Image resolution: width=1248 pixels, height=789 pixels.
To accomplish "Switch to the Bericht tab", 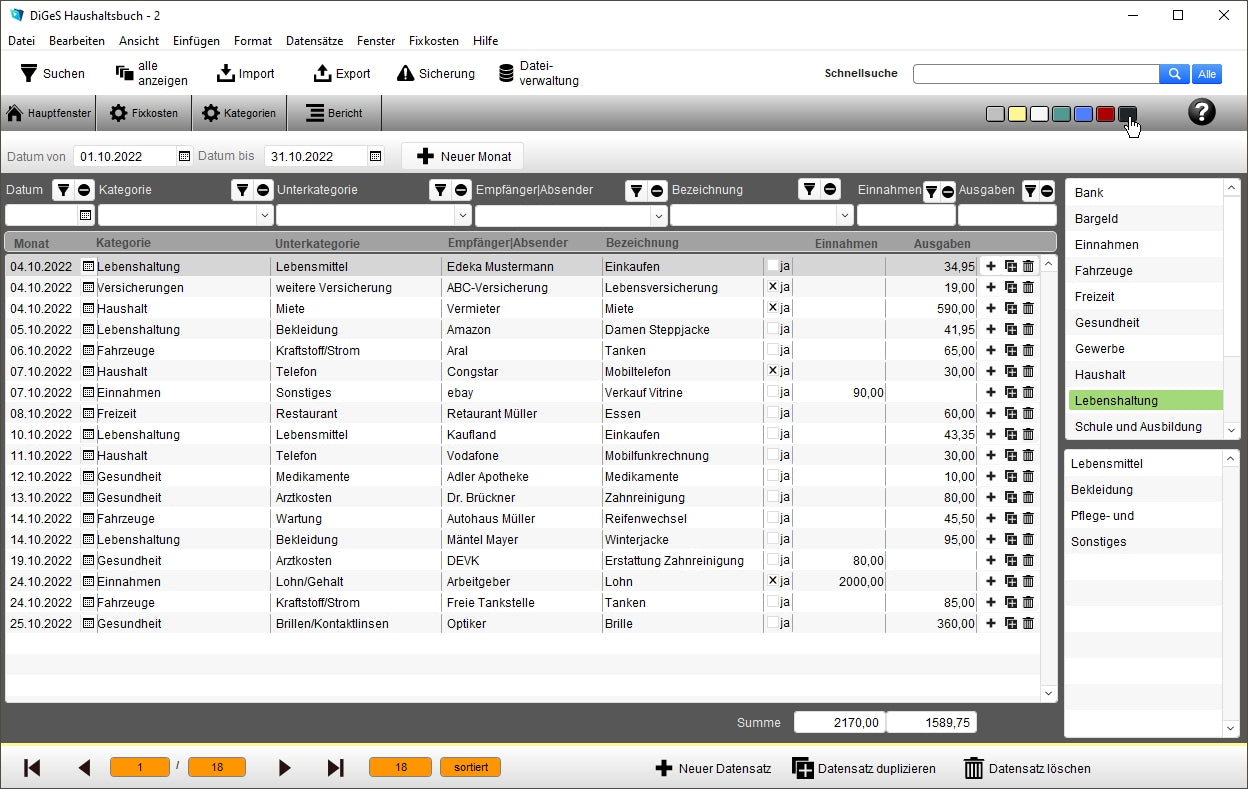I will 334,113.
